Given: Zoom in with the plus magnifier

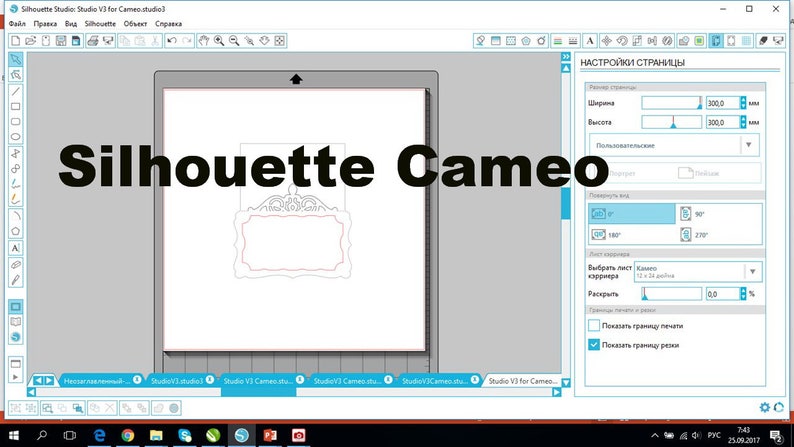Looking at the screenshot, I should pos(219,41).
